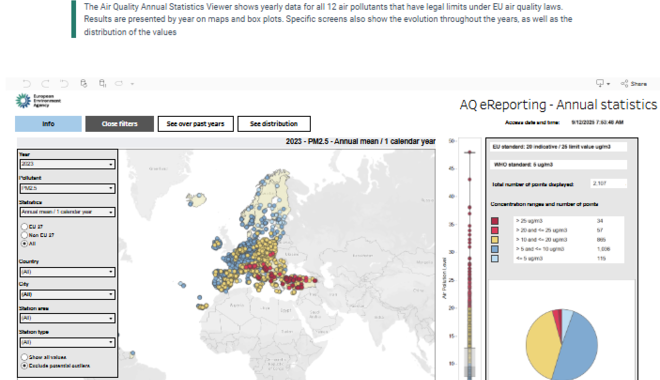Click the Access date and time value
Image resolution: width=660 pixels, height=380 pixels.
597,122
